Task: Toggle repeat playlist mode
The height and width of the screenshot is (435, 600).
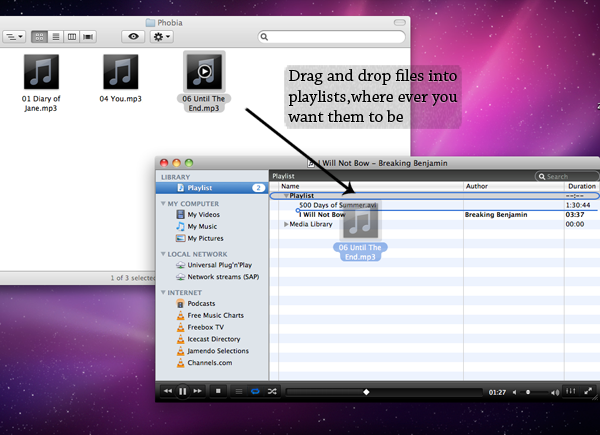Action: (x=254, y=391)
